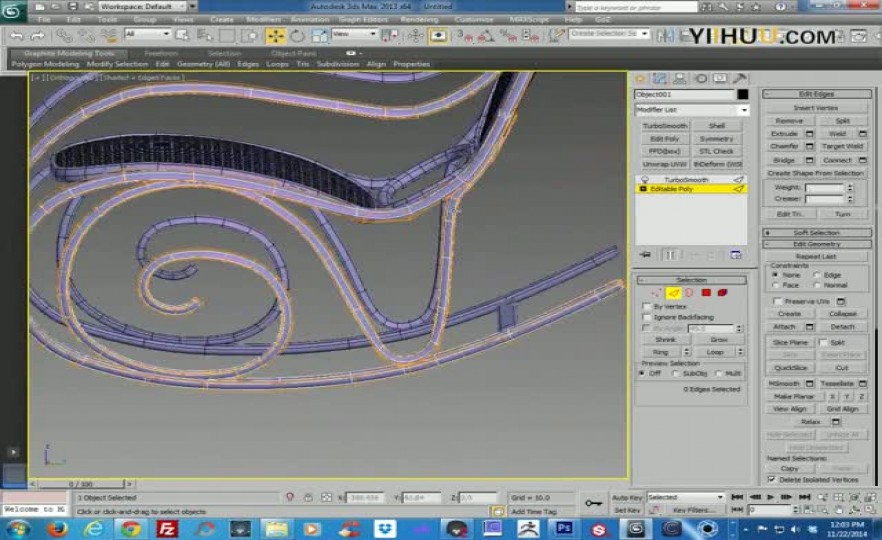
Task: Select Edge constraint radio button
Action: coord(816,275)
